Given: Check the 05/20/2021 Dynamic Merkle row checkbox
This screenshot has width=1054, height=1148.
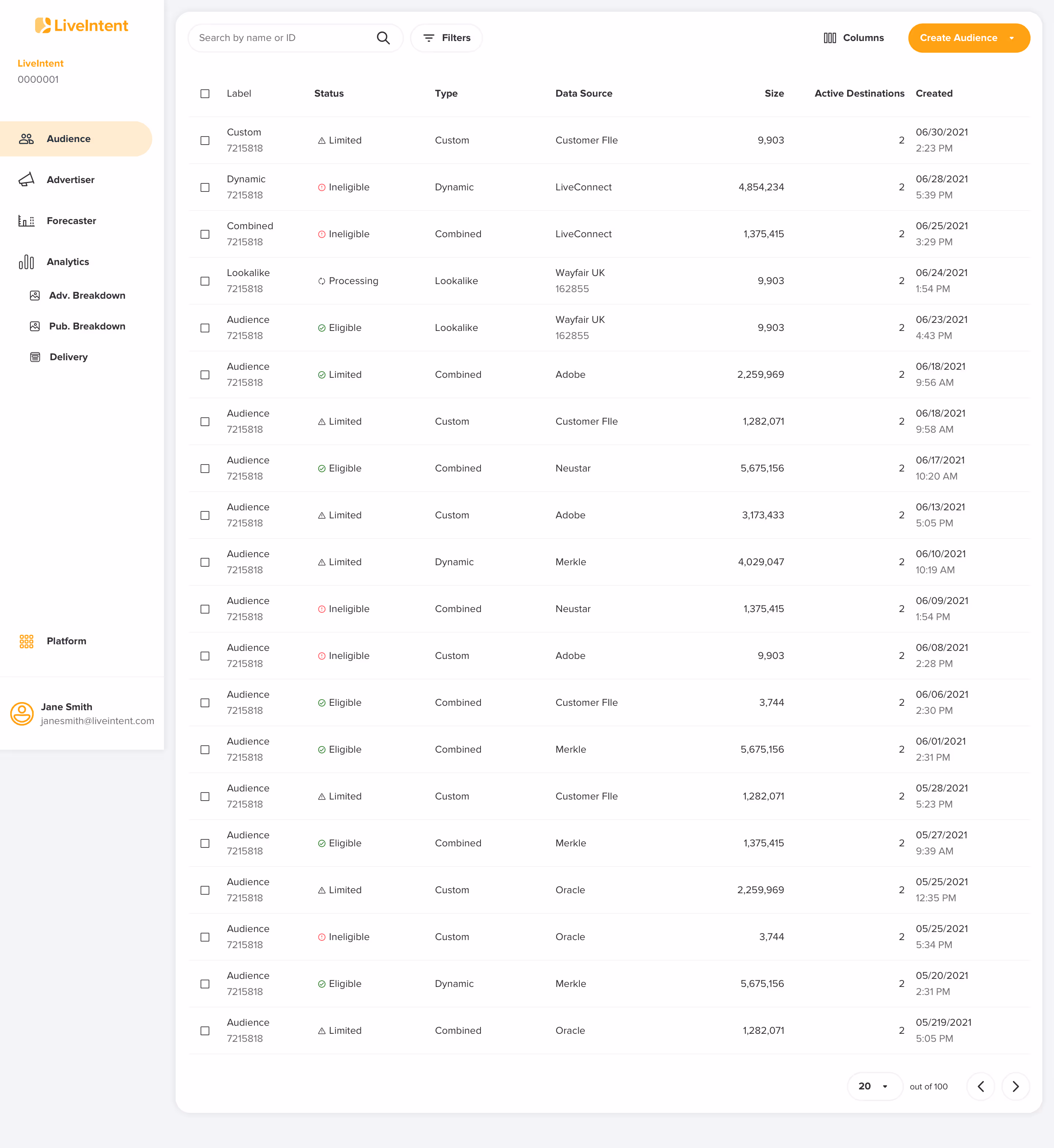Looking at the screenshot, I should (205, 984).
